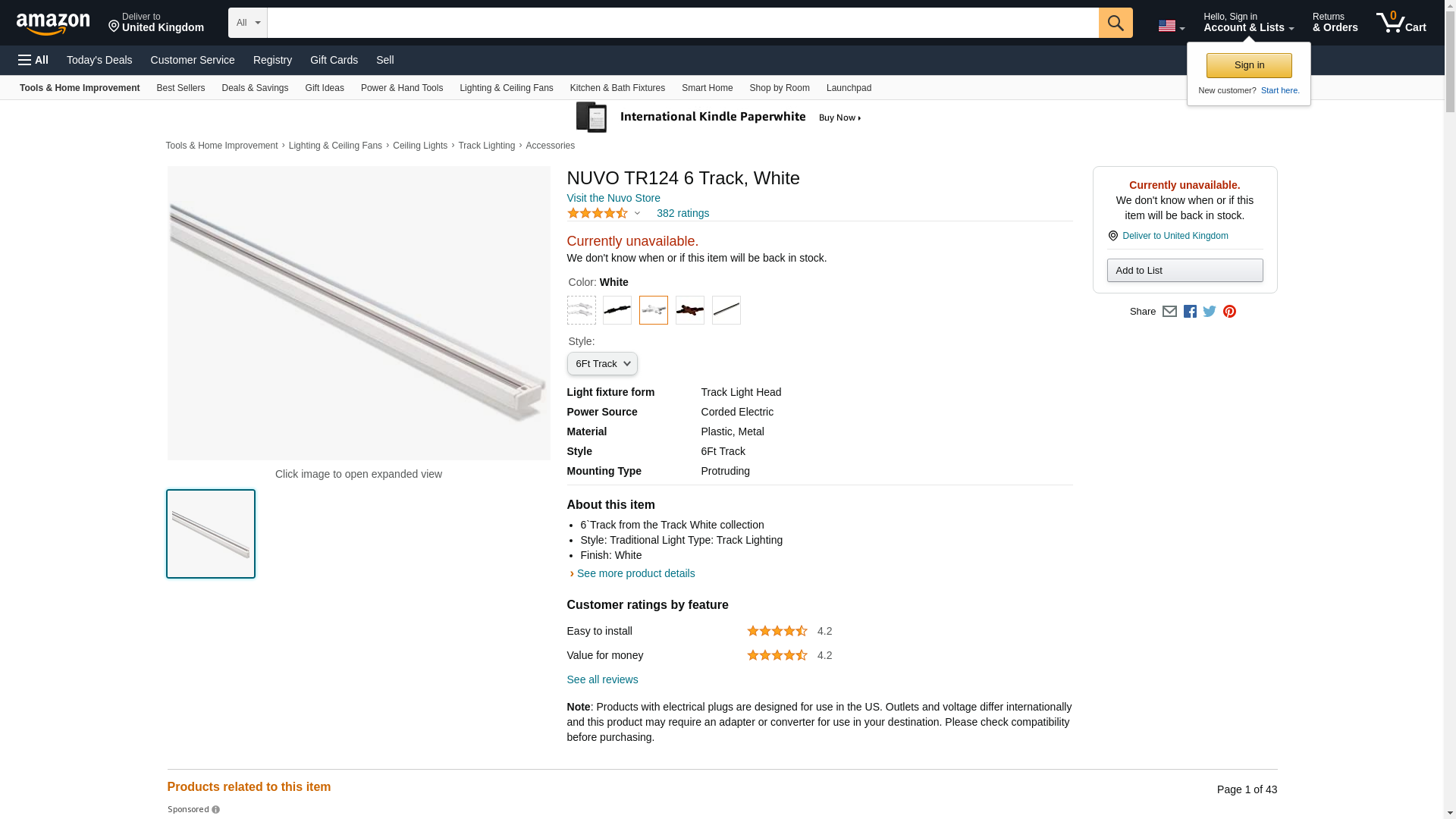
Task: Click the yellow Sign in button
Action: click(1249, 65)
